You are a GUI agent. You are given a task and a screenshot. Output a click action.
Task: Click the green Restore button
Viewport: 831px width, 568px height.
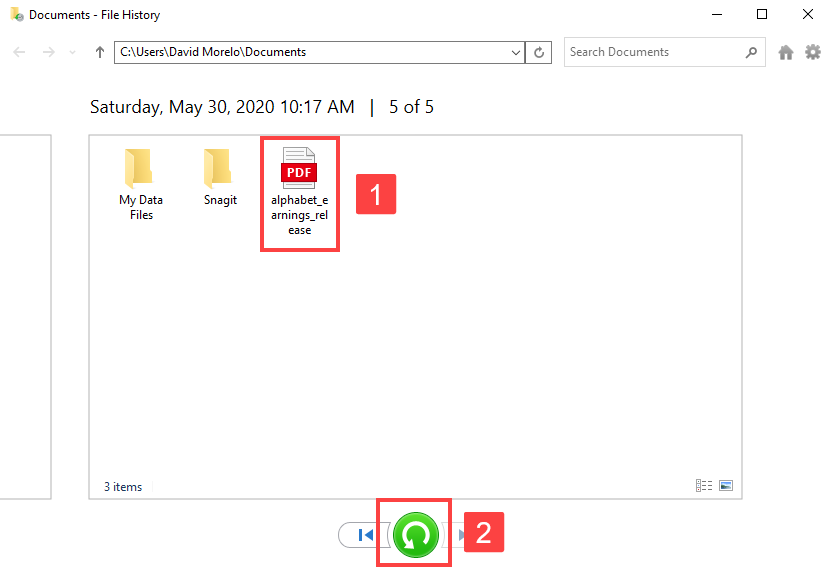click(x=416, y=535)
